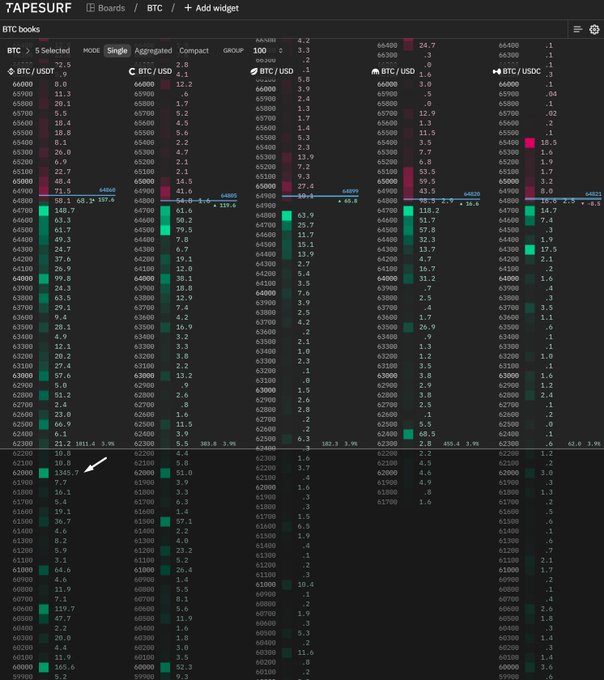Open the BTC asset selector

pyautogui.click(x=14, y=51)
